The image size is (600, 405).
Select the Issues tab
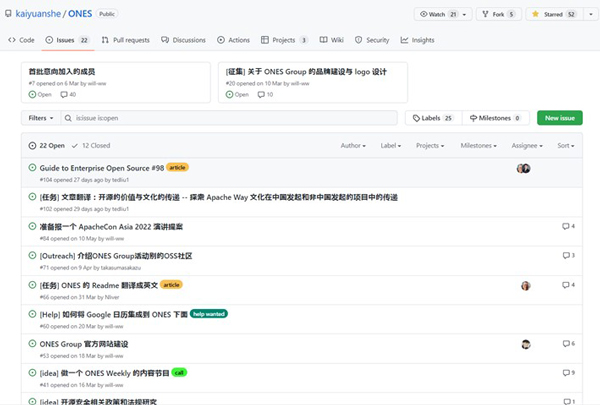click(x=67, y=40)
